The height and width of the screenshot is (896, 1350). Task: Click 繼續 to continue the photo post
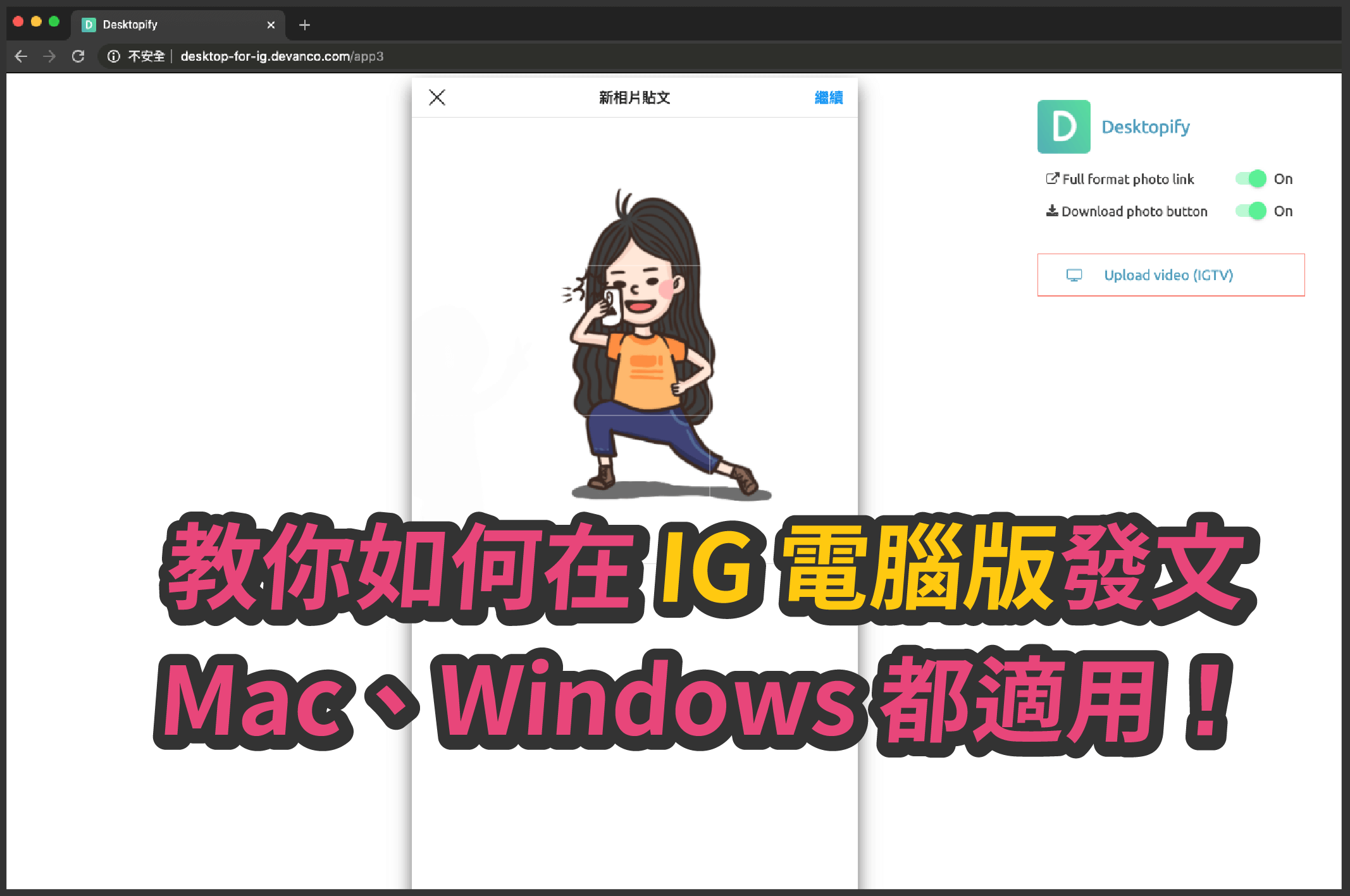point(827,98)
